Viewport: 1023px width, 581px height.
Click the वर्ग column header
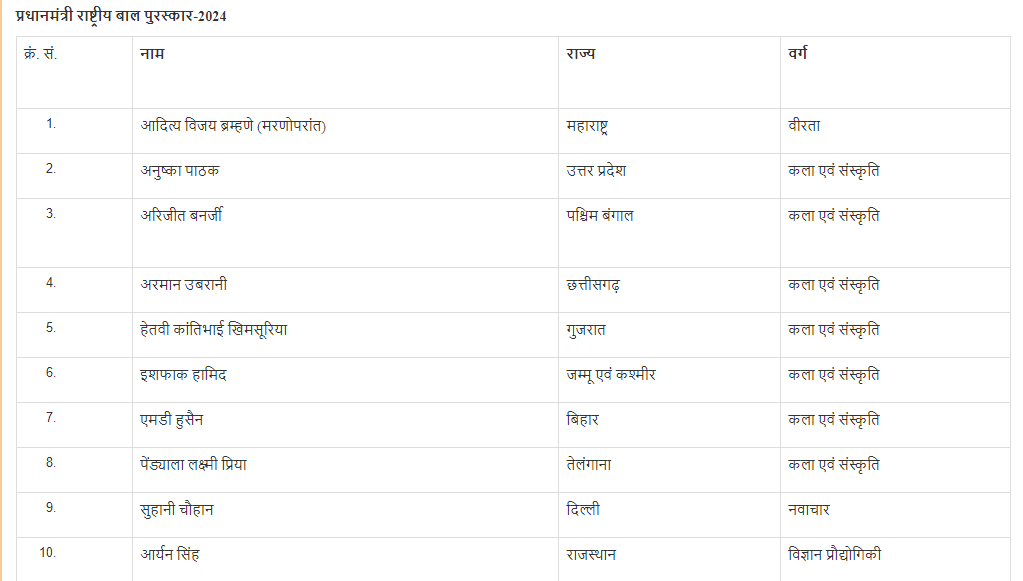click(x=798, y=54)
